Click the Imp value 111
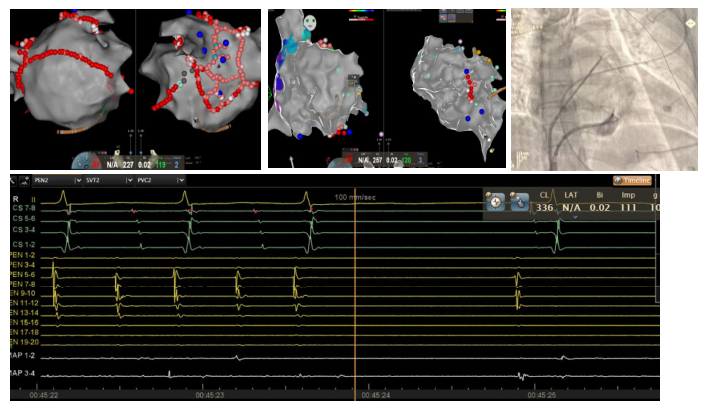Viewport: 707px width, 414px height. tap(628, 207)
